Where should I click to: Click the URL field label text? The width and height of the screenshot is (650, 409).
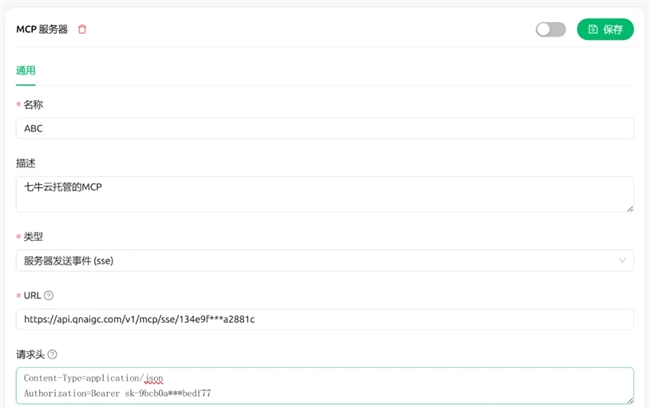point(32,295)
